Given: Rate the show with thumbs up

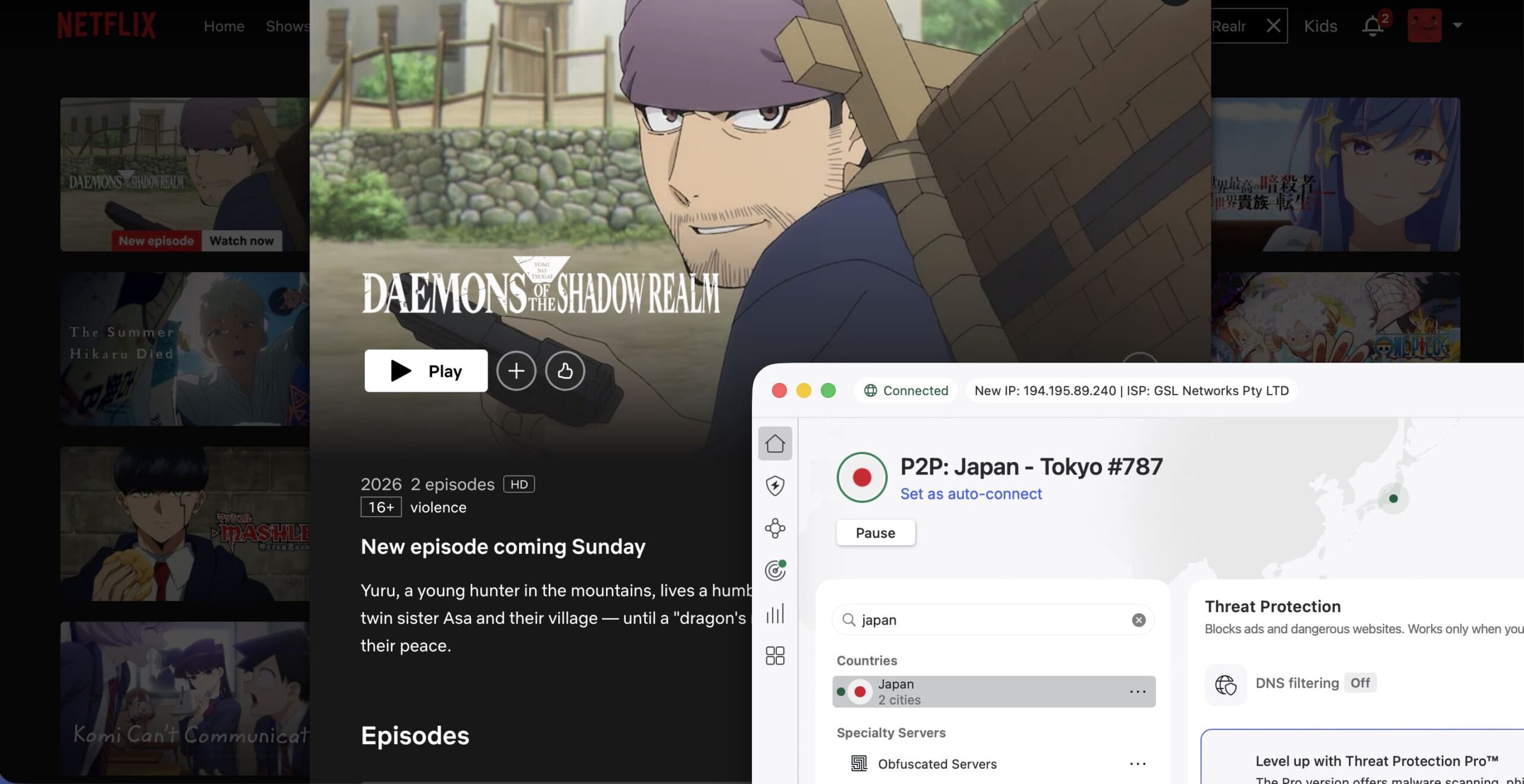Looking at the screenshot, I should point(564,371).
